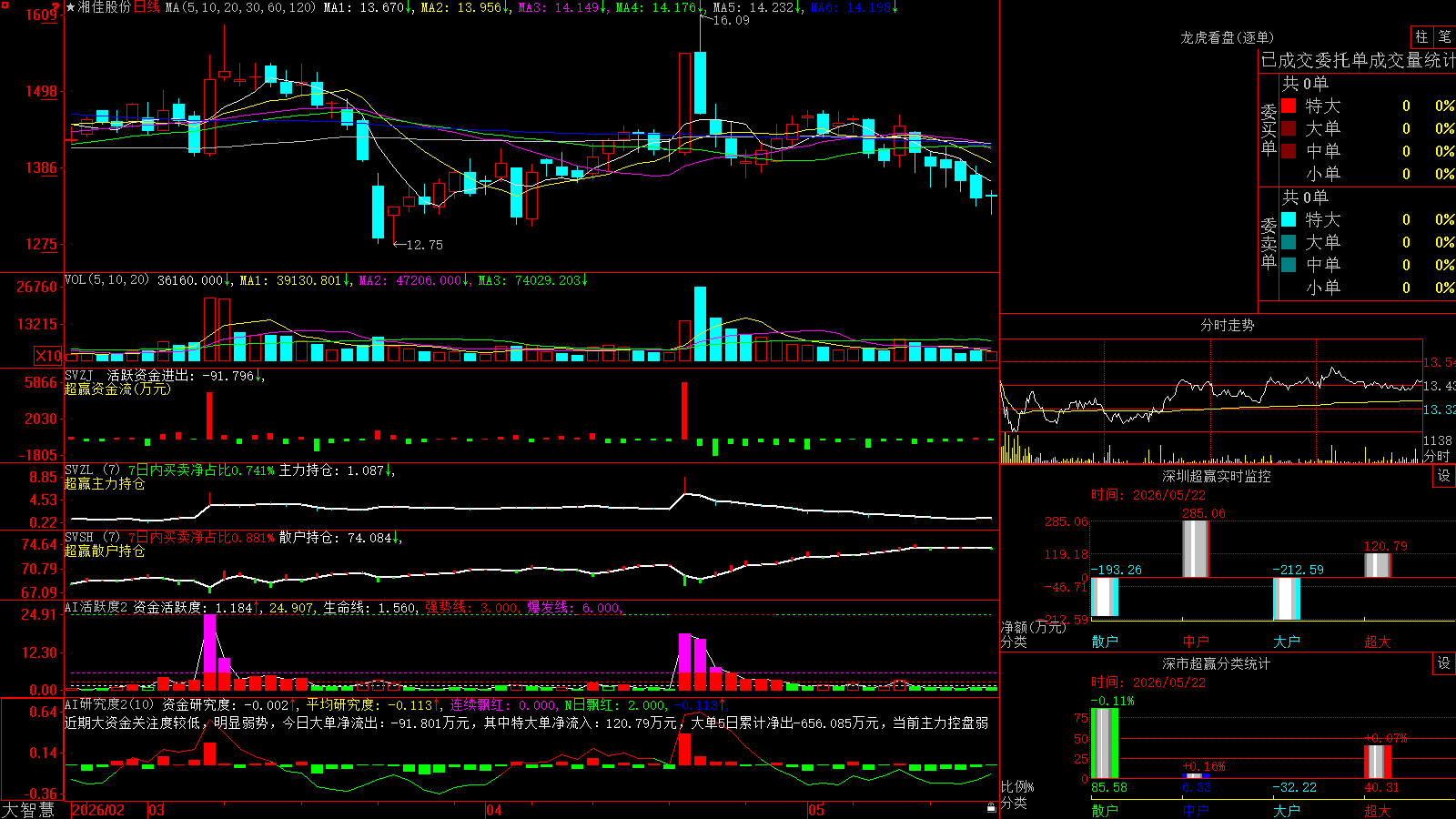Click the 深市超赢分类统计 title
The width and height of the screenshot is (1456, 819).
coord(1217,663)
